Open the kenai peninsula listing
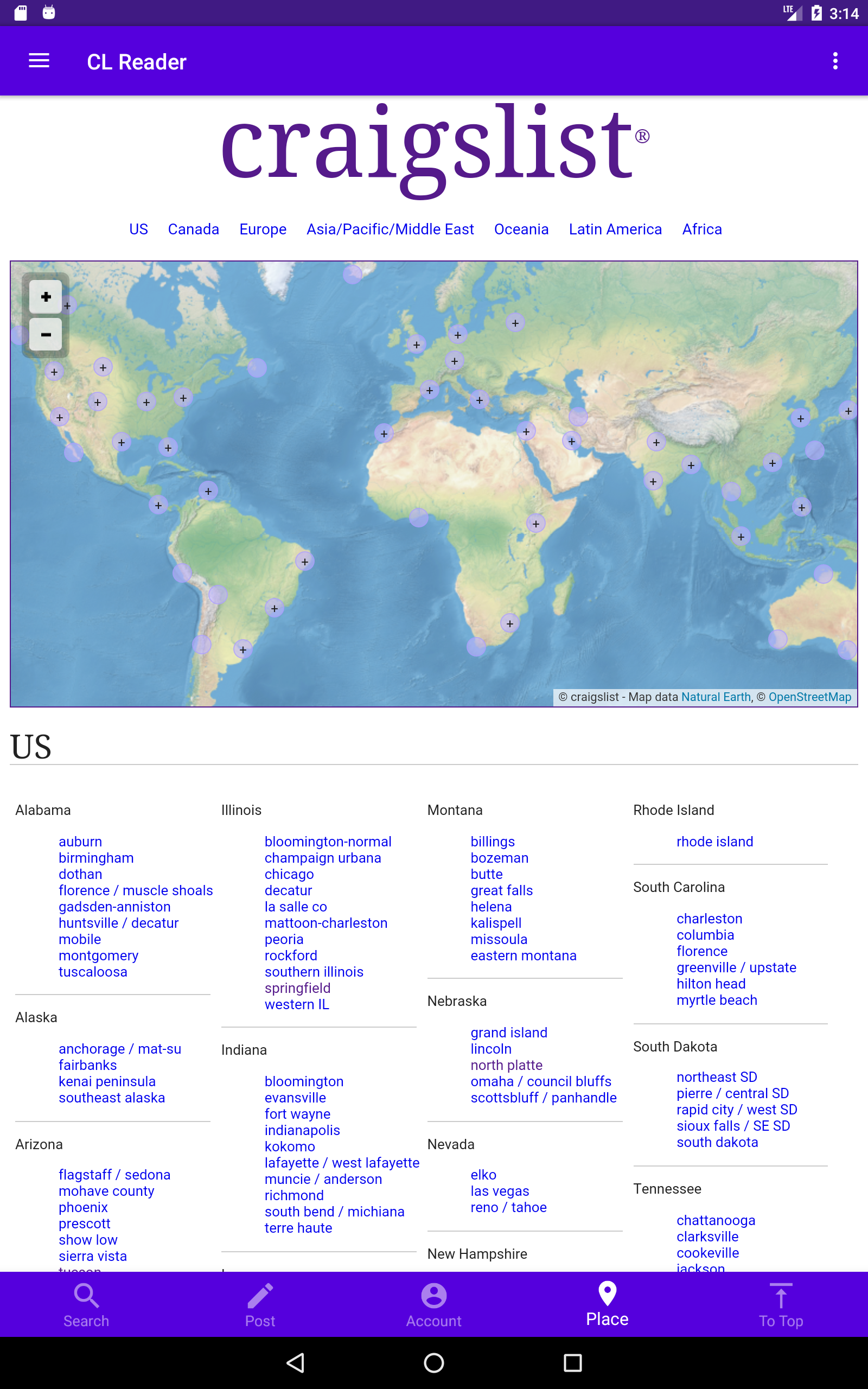Image resolution: width=868 pixels, height=1389 pixels. coord(107,1081)
